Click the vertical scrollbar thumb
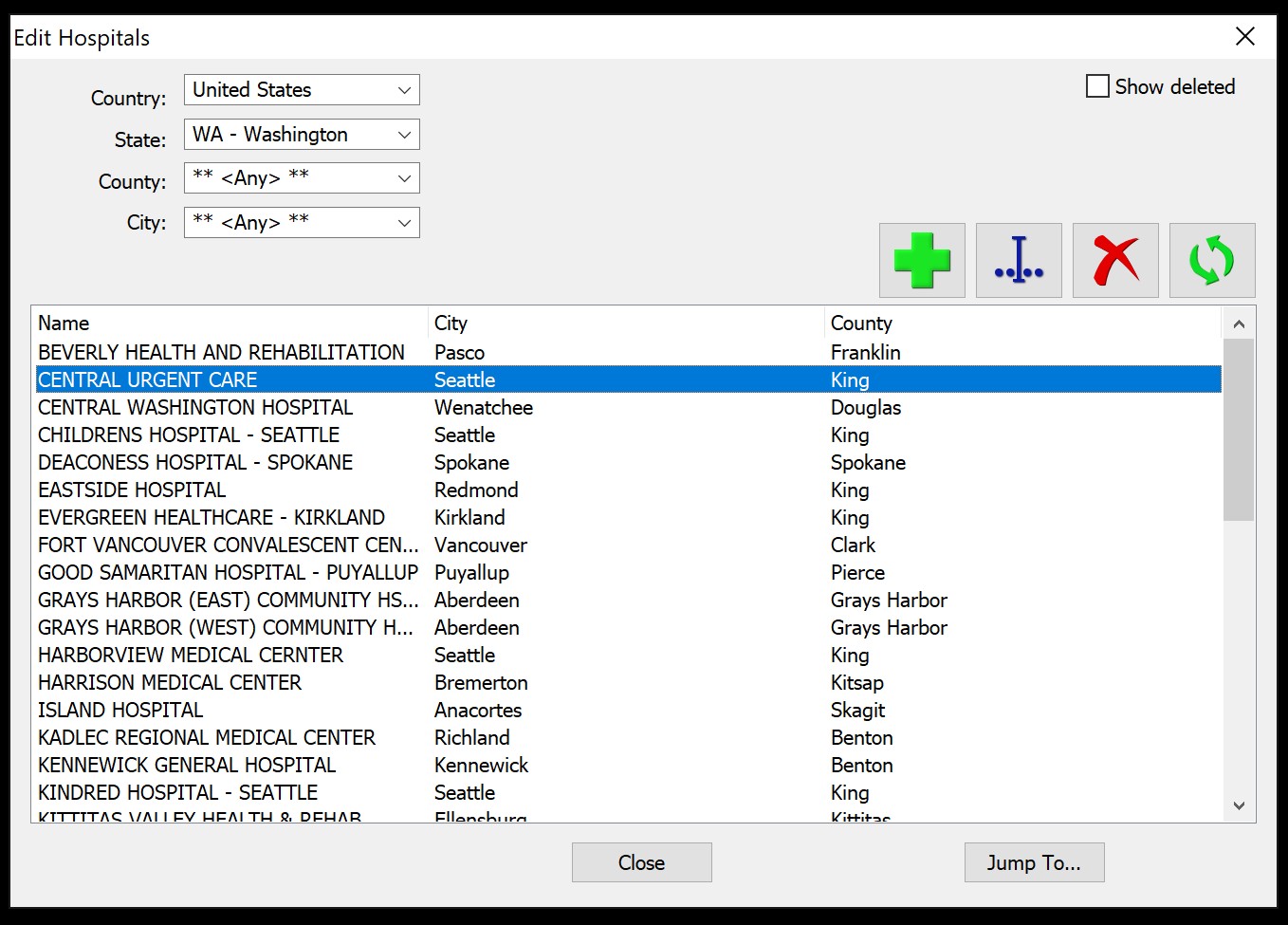This screenshot has height=925, width=1288. pyautogui.click(x=1239, y=430)
